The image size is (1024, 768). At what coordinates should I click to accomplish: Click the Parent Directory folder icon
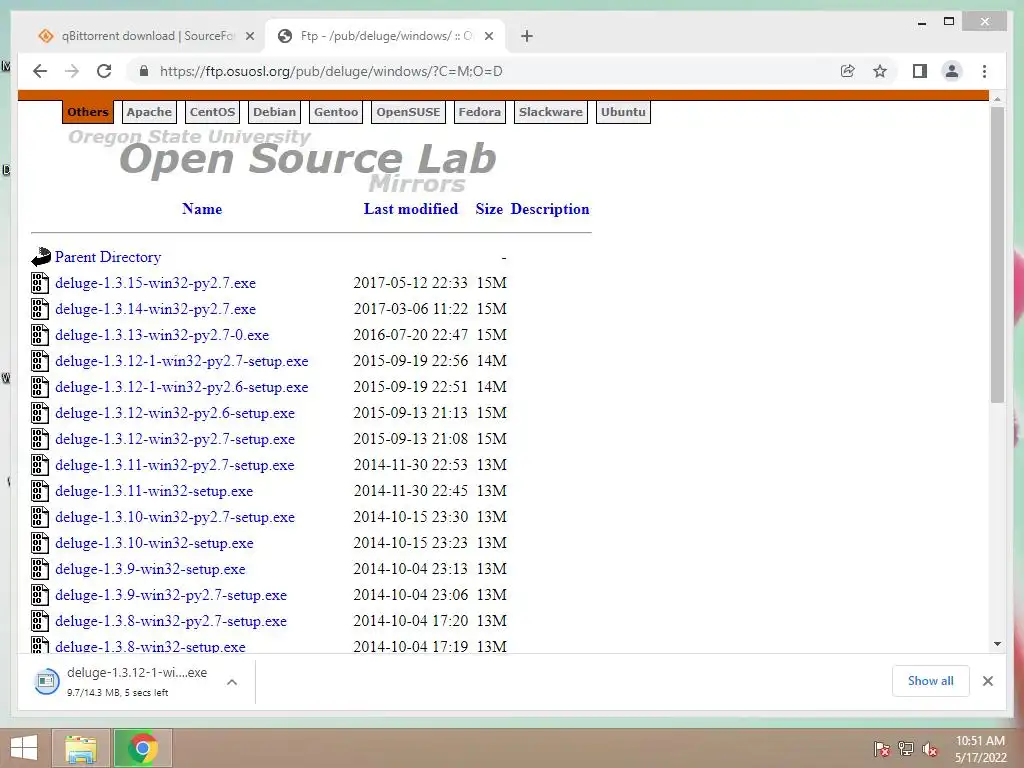tap(40, 257)
